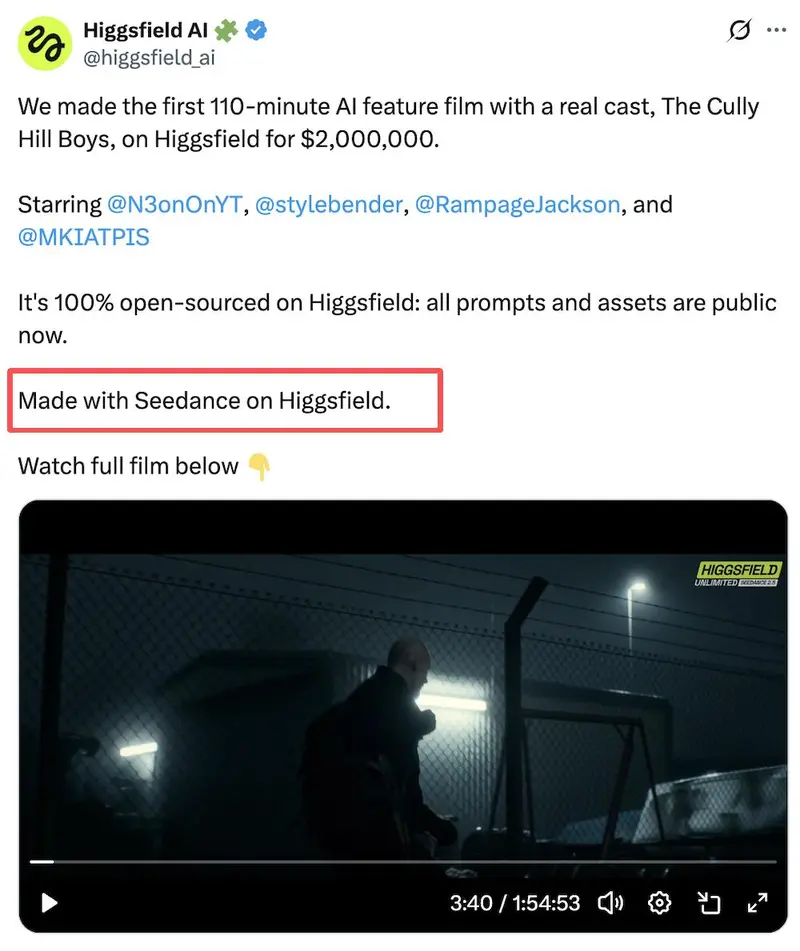The image size is (800, 951).
Task: Open the @N3onOnYT mention
Action: tap(175, 204)
